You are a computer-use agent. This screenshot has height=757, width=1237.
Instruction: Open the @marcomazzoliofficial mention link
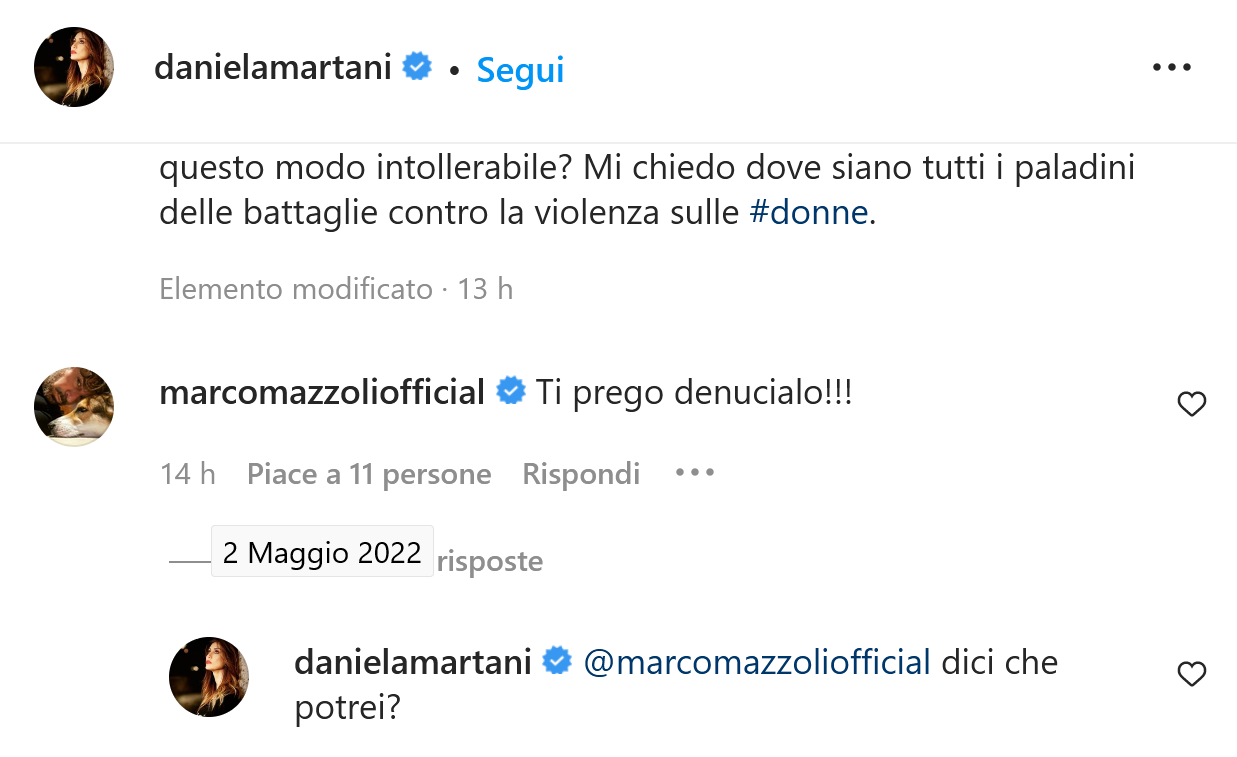[x=757, y=662]
